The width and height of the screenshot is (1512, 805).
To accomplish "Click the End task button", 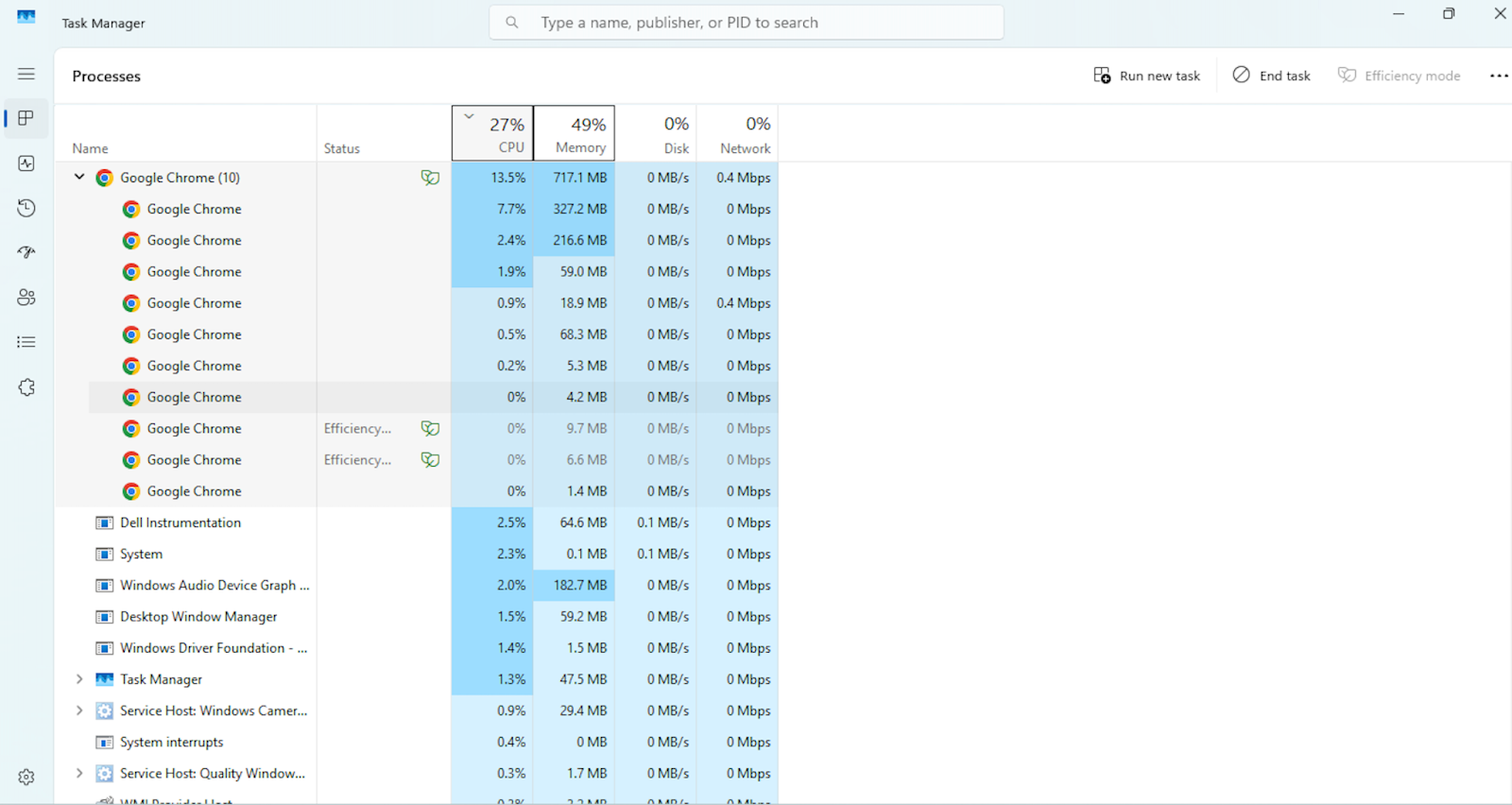I will click(1272, 76).
